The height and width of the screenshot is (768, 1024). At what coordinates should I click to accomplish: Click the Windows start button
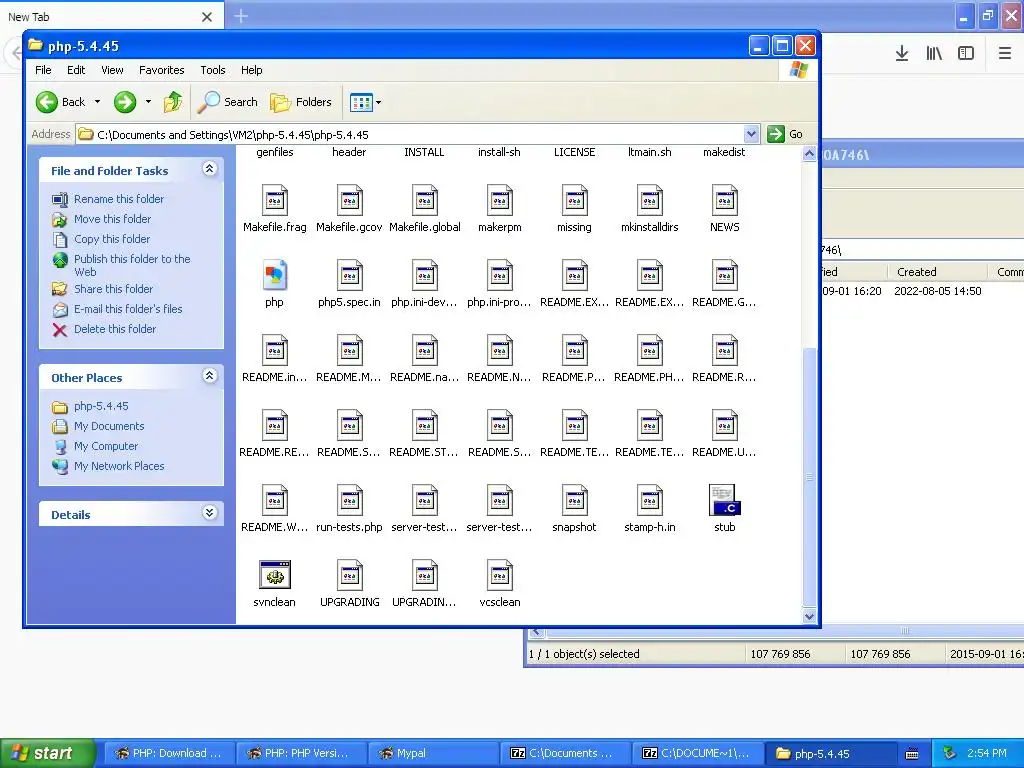[x=47, y=753]
